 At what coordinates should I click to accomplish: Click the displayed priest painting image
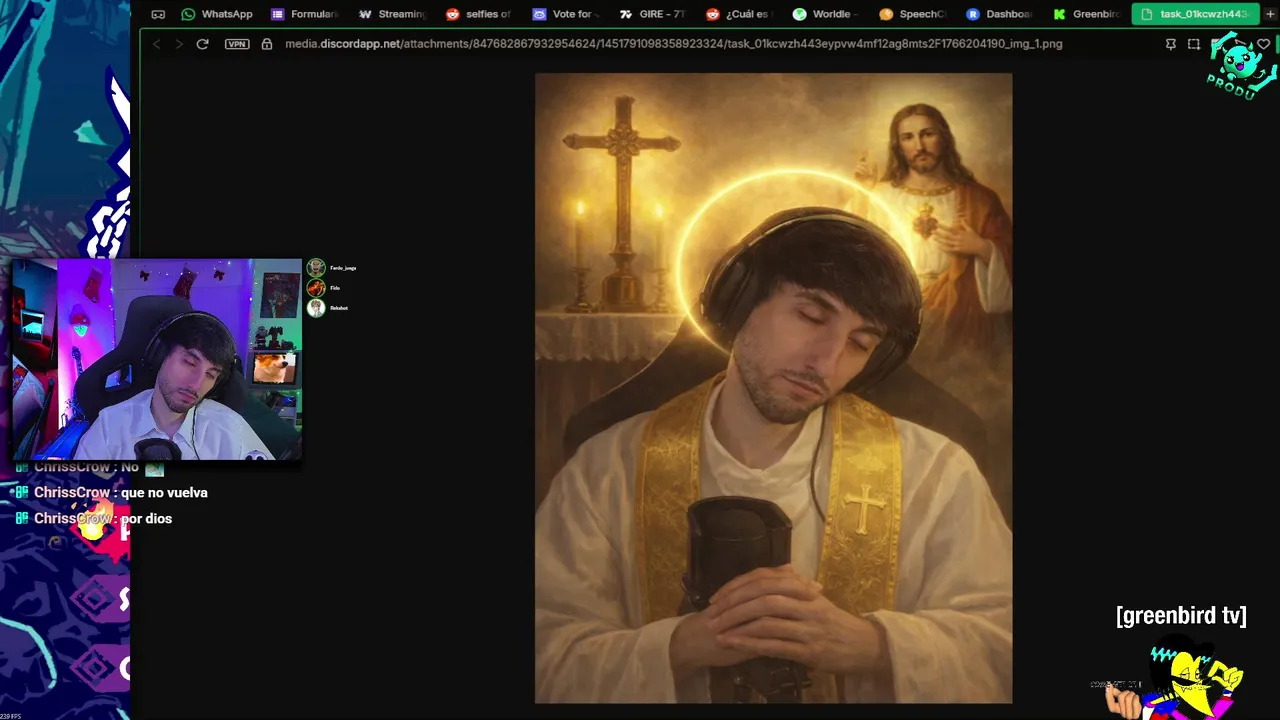pyautogui.click(x=773, y=388)
